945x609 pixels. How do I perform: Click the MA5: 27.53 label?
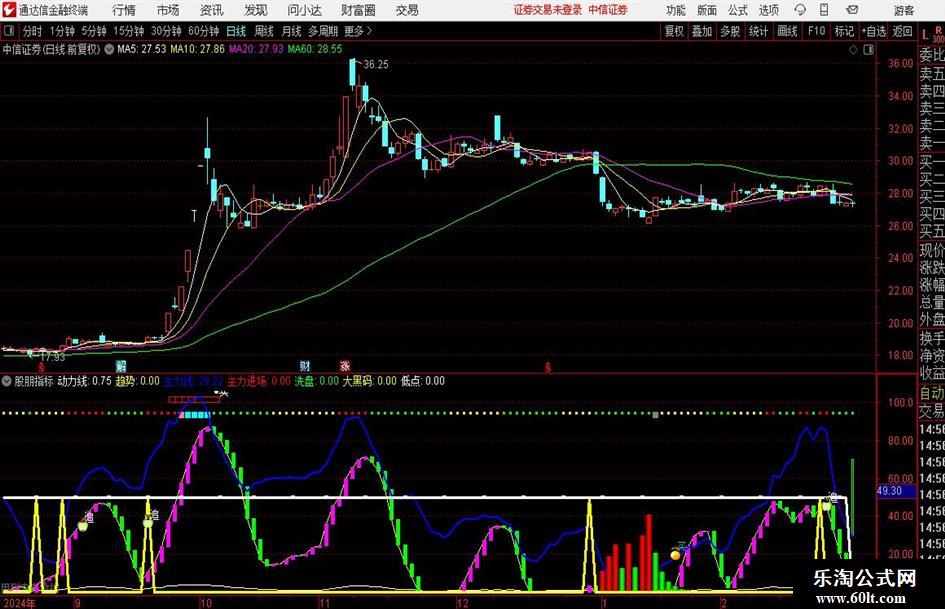click(x=142, y=49)
